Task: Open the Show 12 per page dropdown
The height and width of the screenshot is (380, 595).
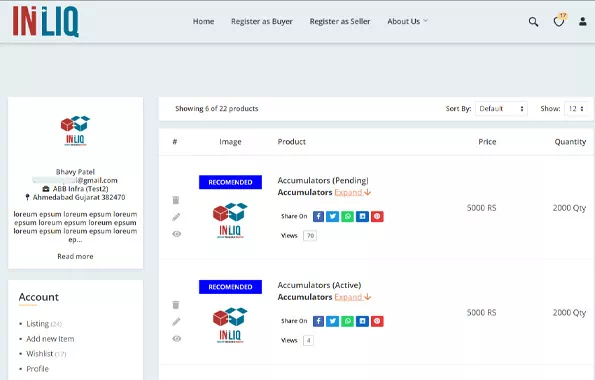Action: 576,109
